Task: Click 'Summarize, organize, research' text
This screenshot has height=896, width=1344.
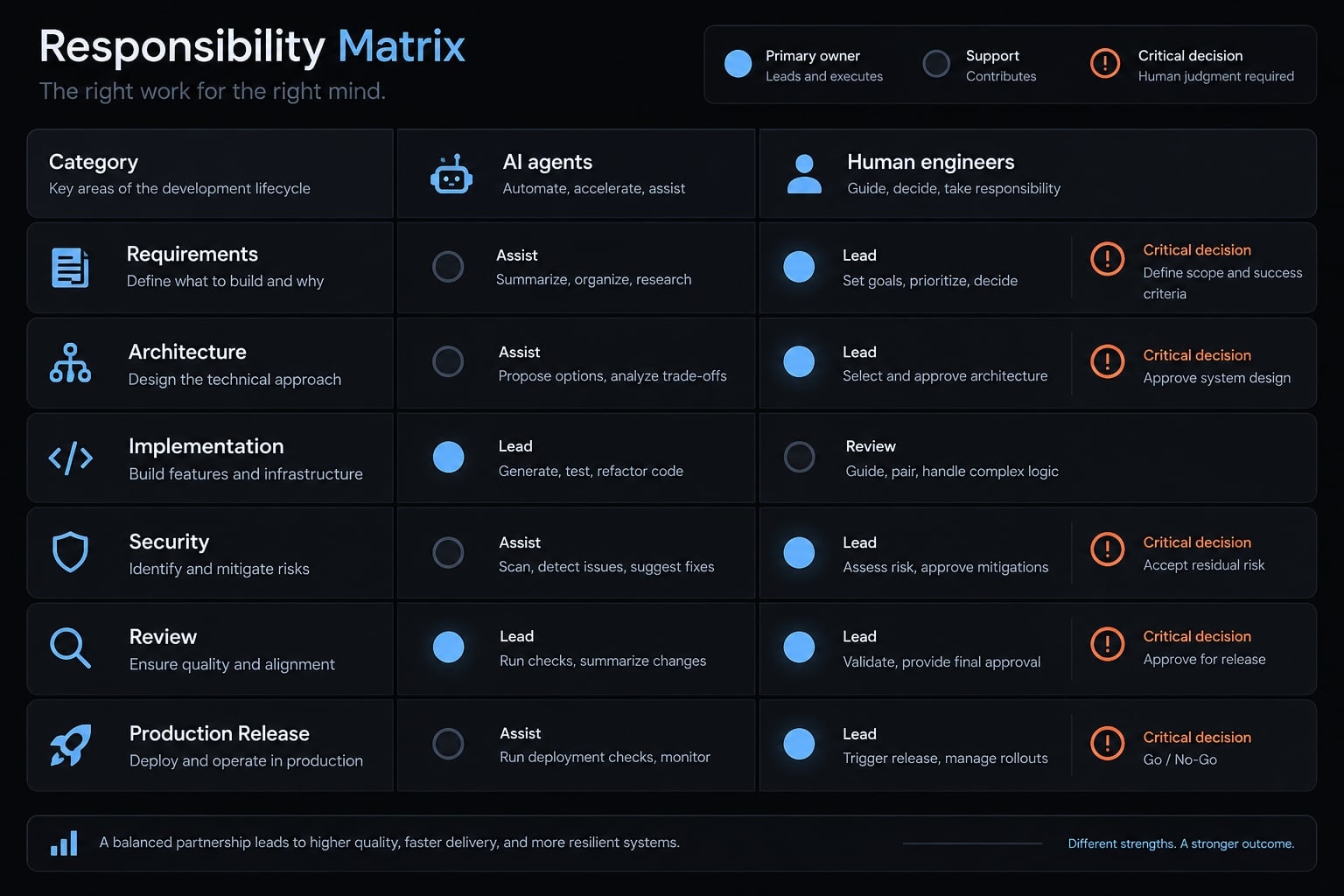Action: [593, 280]
